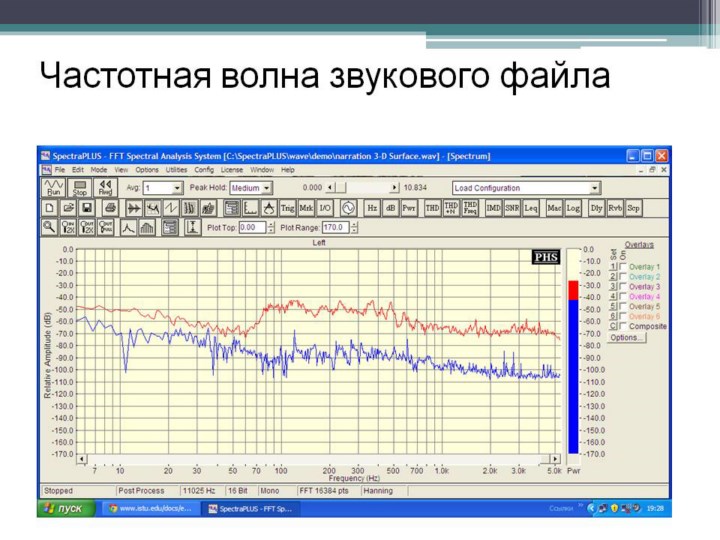Image resolution: width=720 pixels, height=540 pixels.
Task: Click the THD measurement button
Action: coord(432,208)
